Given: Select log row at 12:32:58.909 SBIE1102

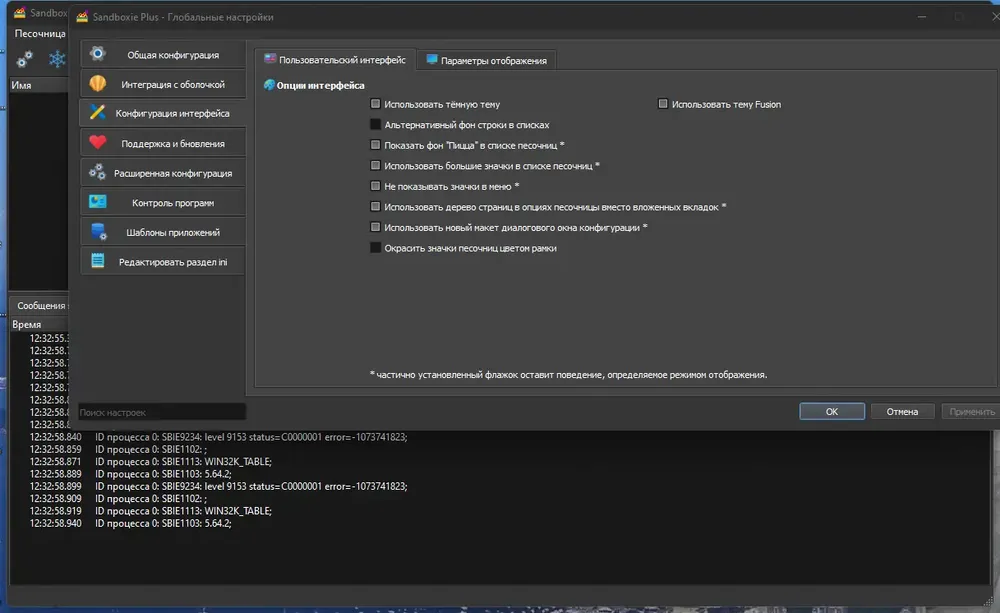Looking at the screenshot, I should (499, 498).
